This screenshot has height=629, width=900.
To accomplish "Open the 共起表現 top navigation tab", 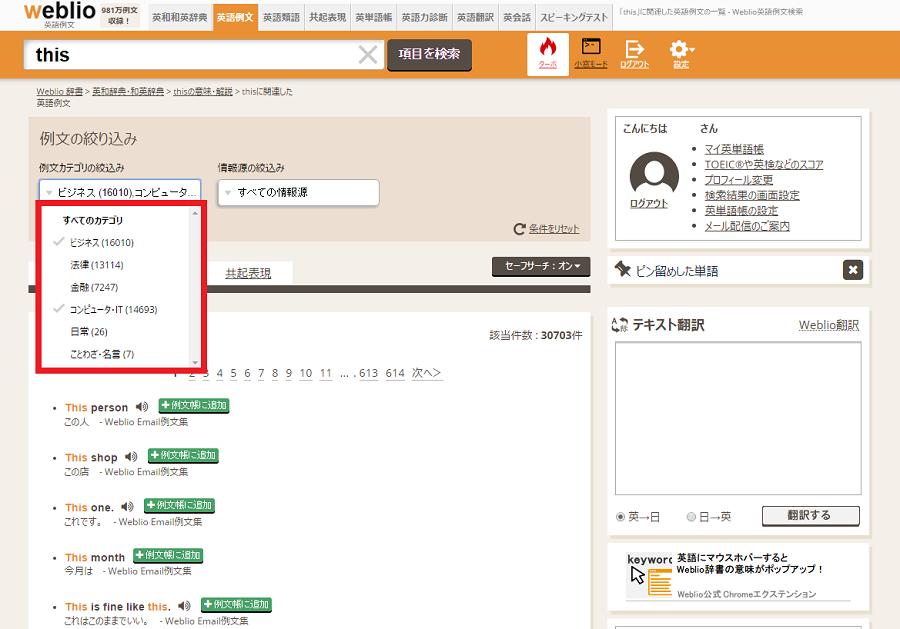I will coord(328,17).
